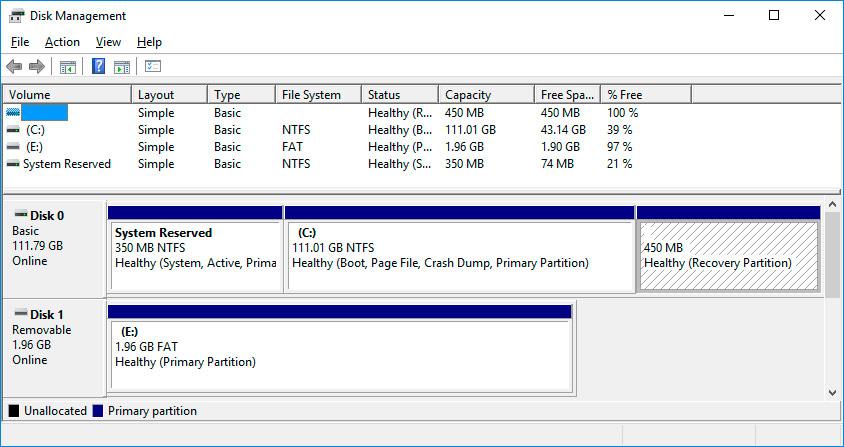Click the 43.14 GB free space cell
This screenshot has width=844, height=447.
point(563,130)
